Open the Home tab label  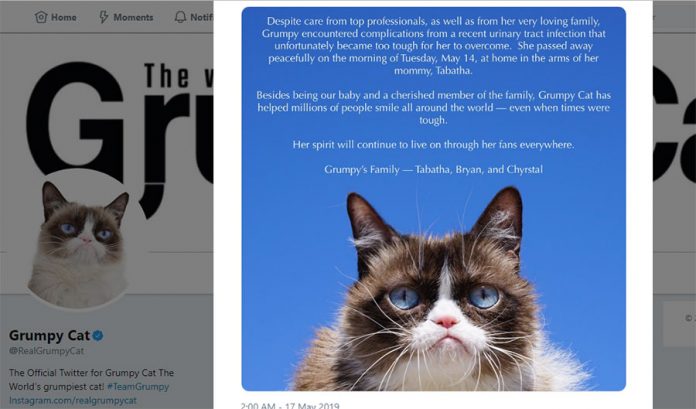tap(63, 17)
